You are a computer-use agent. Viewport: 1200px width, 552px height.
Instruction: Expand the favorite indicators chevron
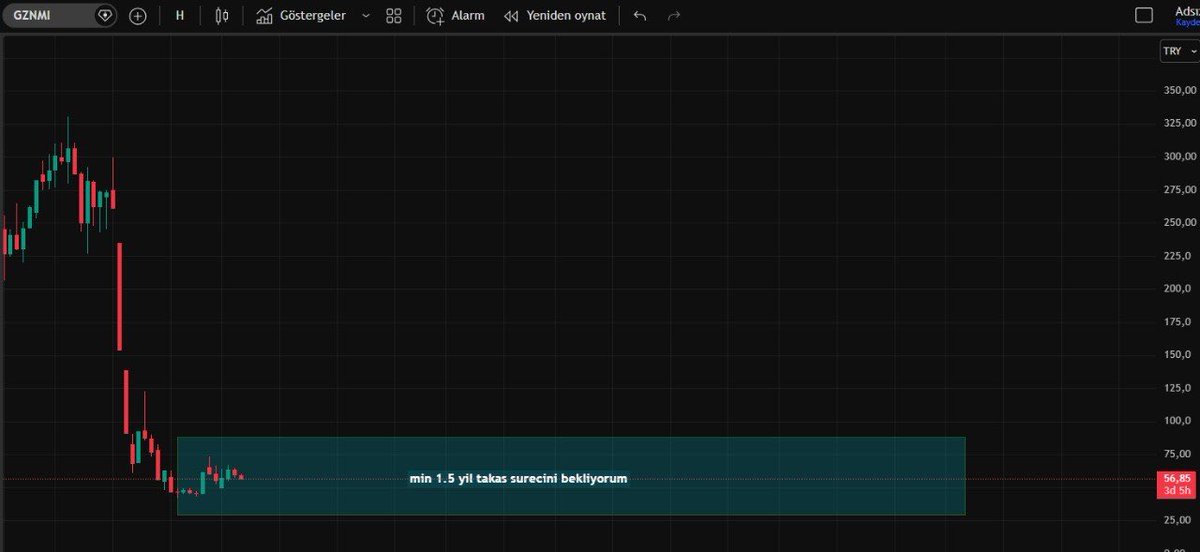click(x=365, y=16)
